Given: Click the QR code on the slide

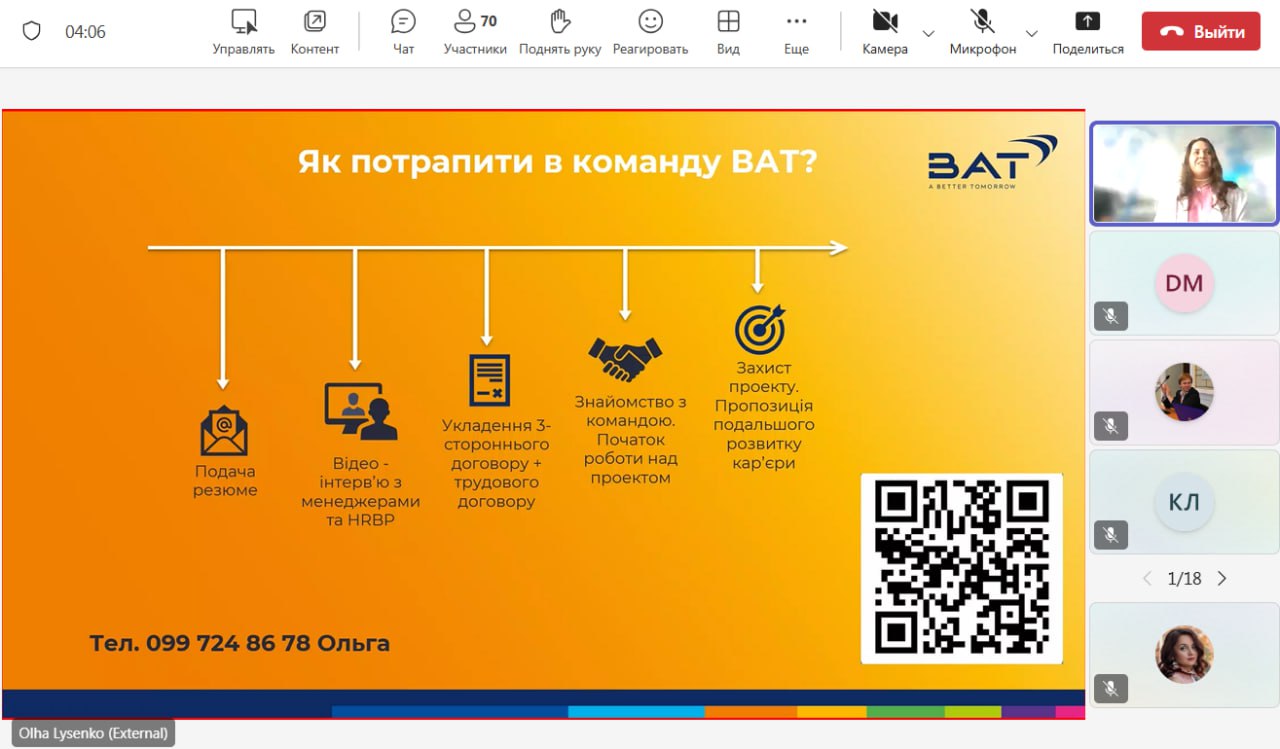Looking at the screenshot, I should click(x=961, y=568).
